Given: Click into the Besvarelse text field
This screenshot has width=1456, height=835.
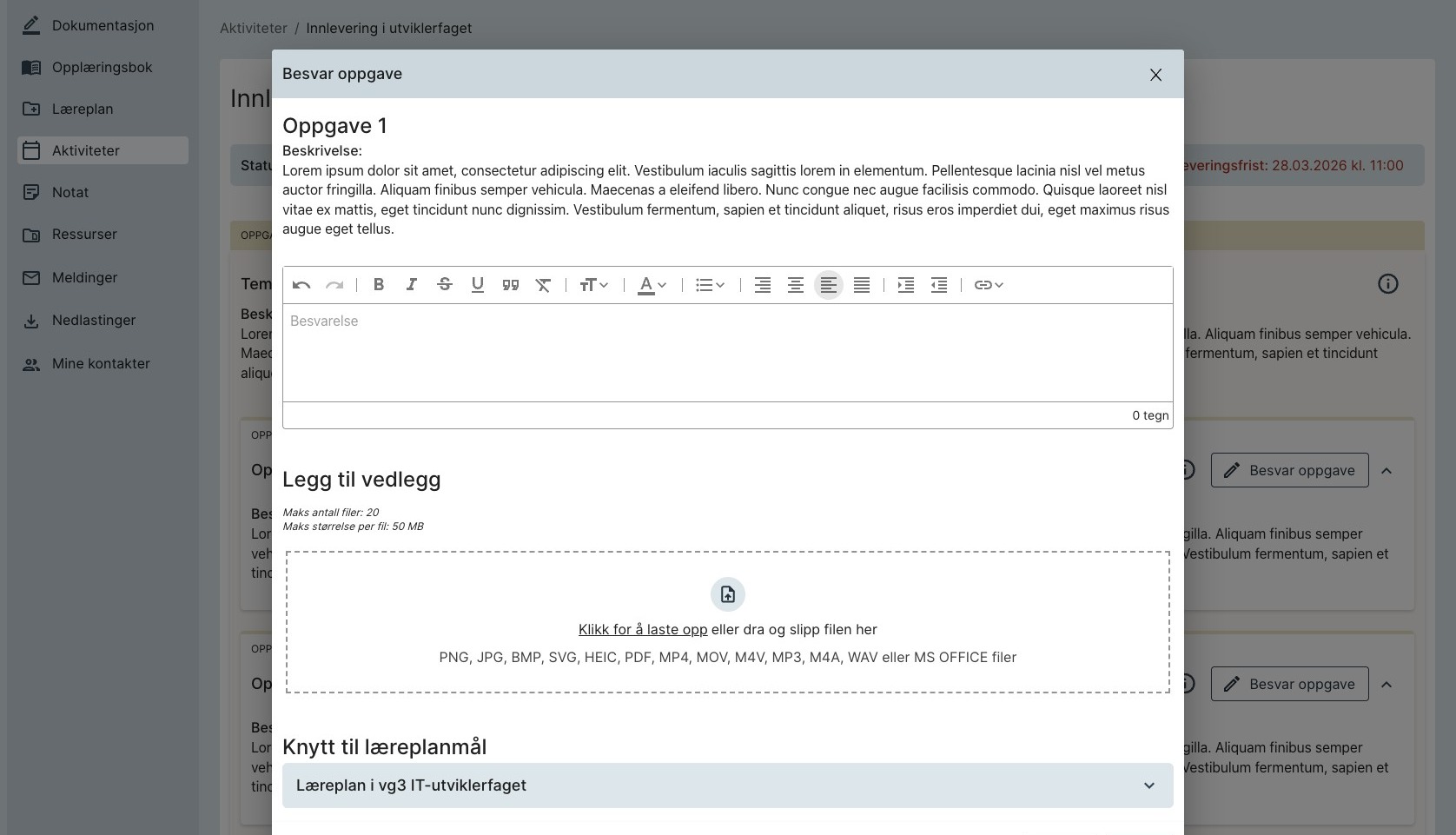Looking at the screenshot, I should [x=727, y=352].
